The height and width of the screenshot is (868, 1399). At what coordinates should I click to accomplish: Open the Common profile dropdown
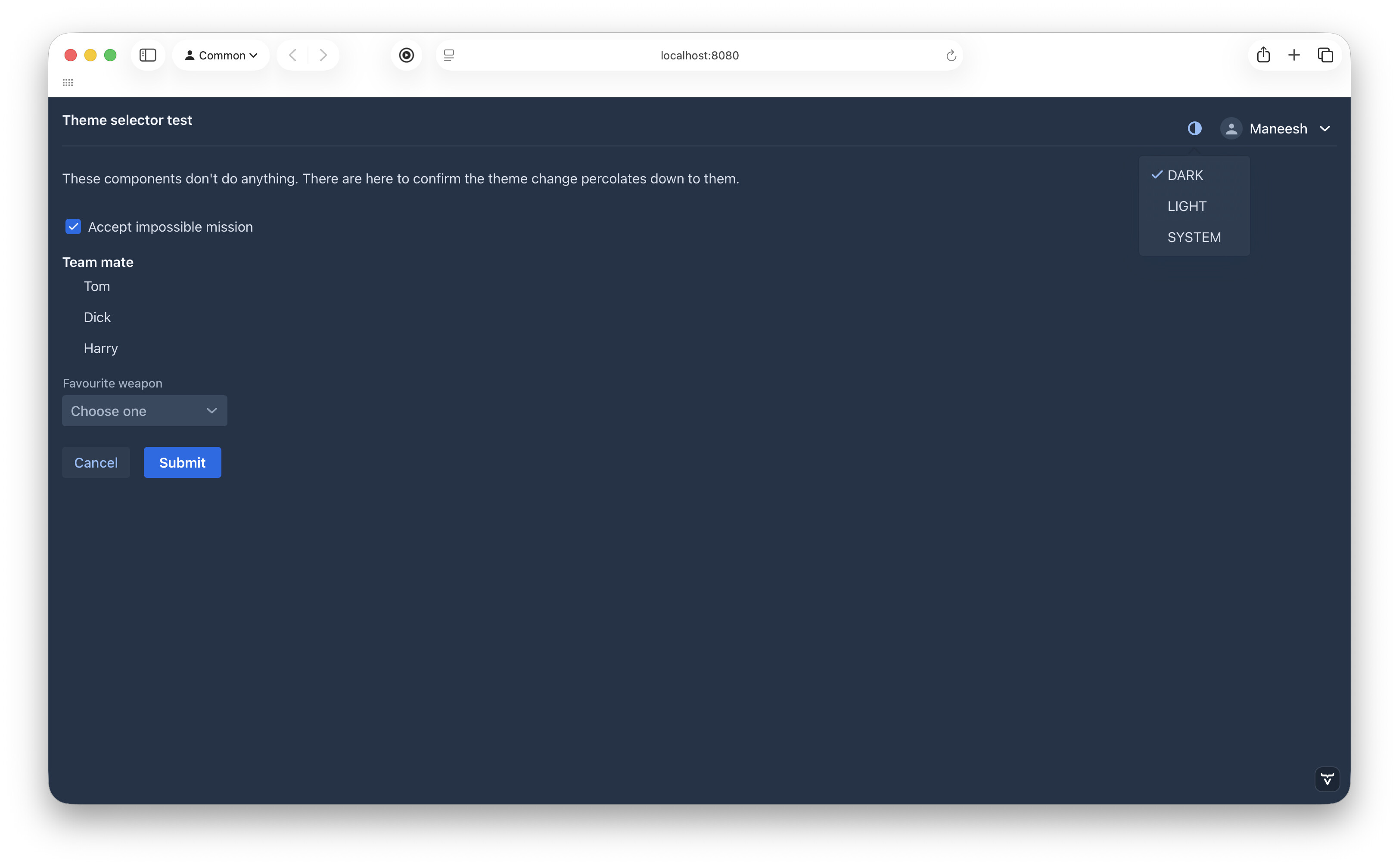click(x=221, y=55)
